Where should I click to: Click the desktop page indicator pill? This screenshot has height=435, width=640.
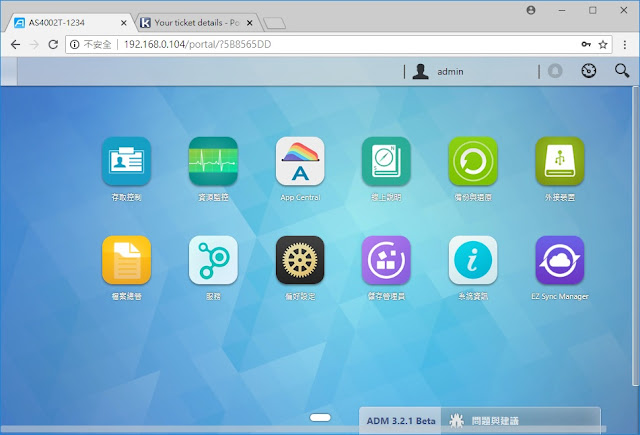(320, 417)
